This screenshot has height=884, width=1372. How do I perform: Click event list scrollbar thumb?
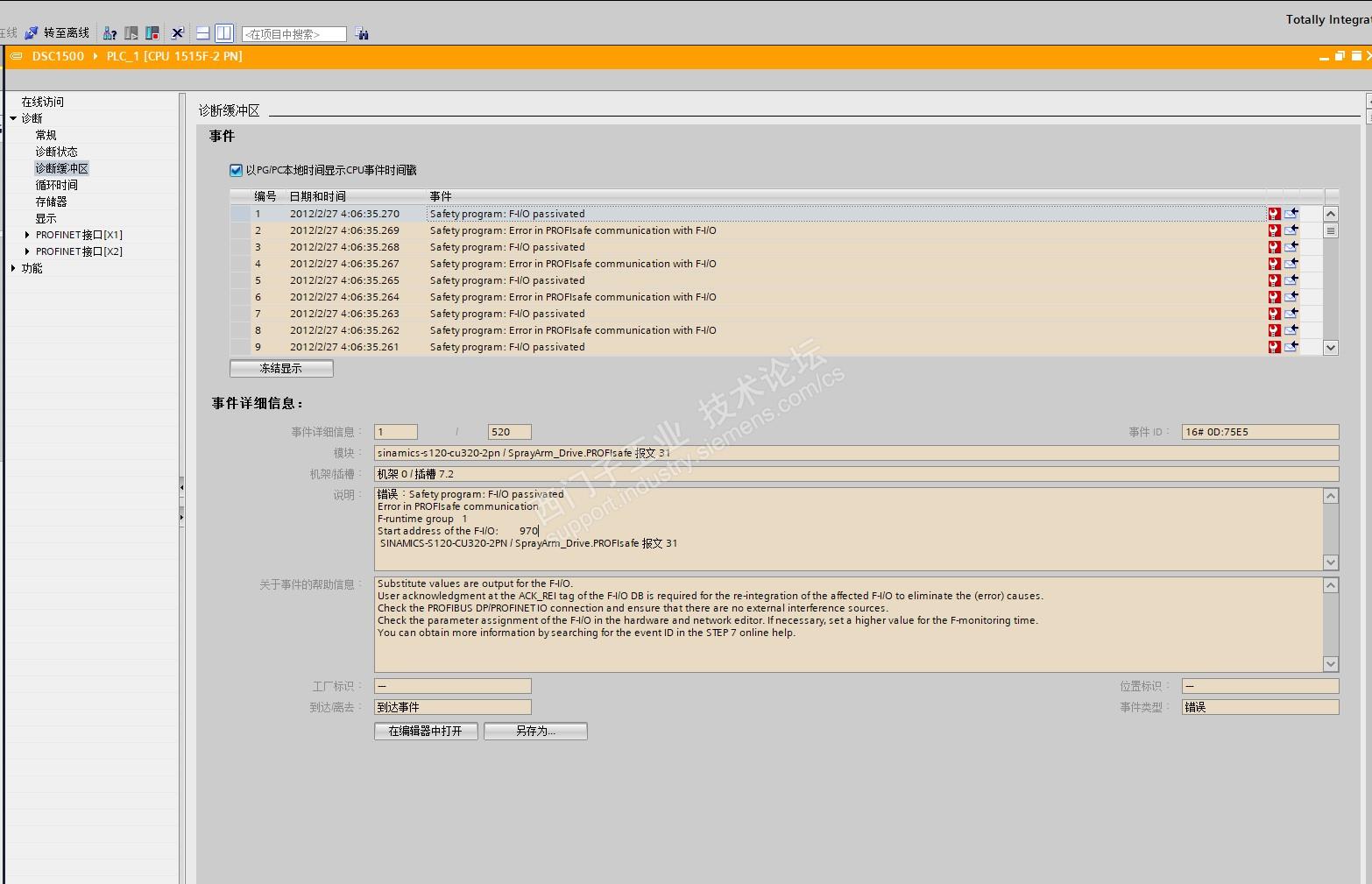[x=1331, y=231]
